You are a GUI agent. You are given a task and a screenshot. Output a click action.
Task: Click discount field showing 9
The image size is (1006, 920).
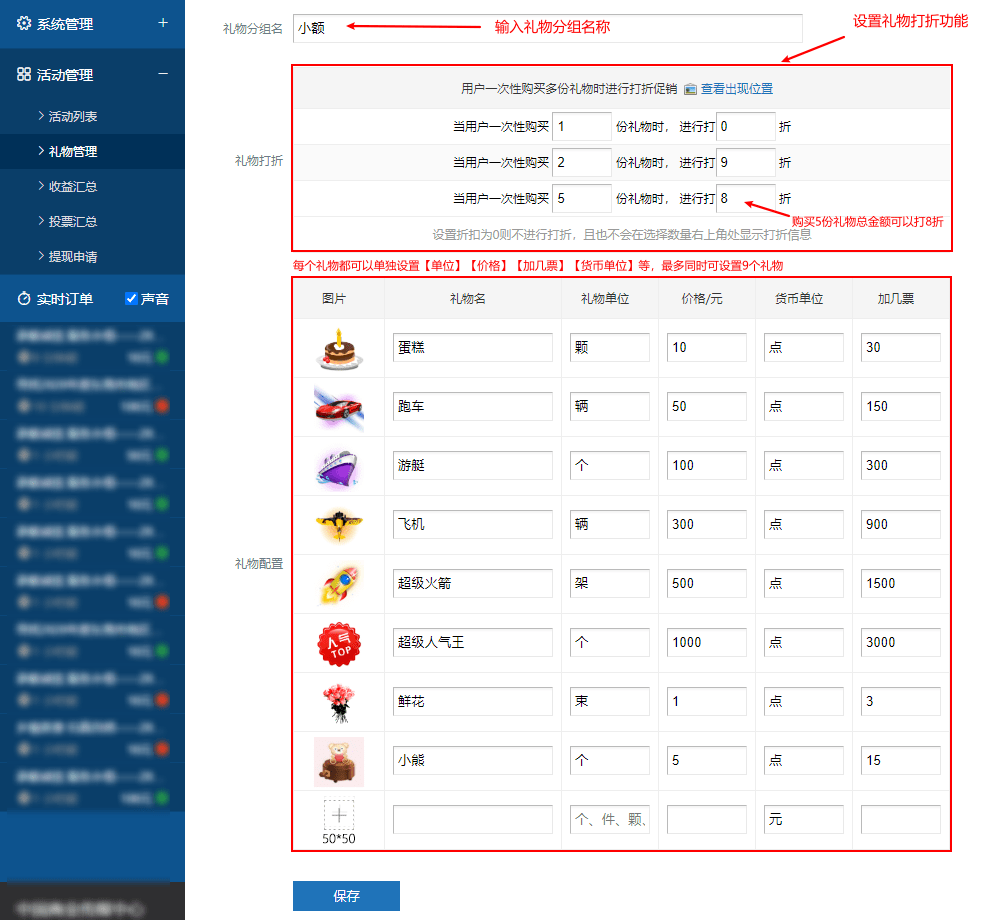(x=746, y=162)
